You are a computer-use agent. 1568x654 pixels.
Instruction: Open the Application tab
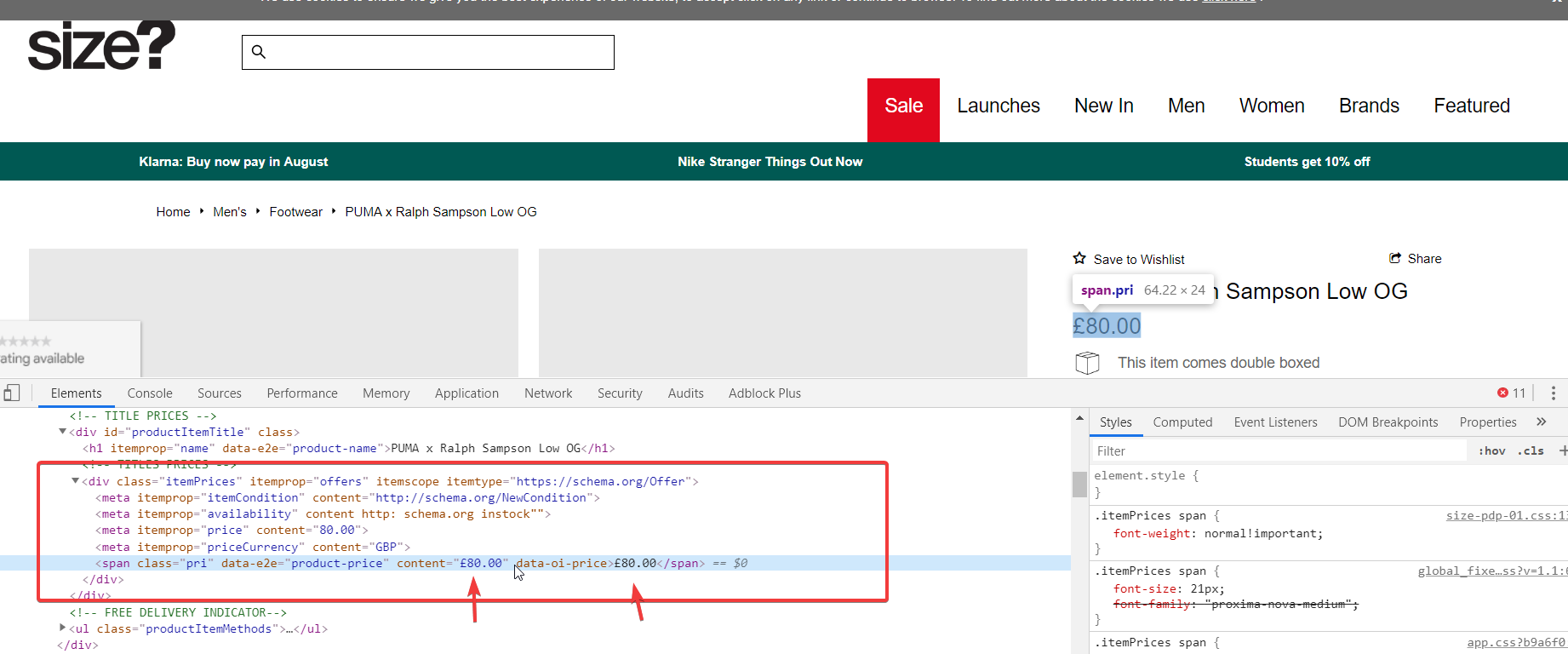pos(466,393)
